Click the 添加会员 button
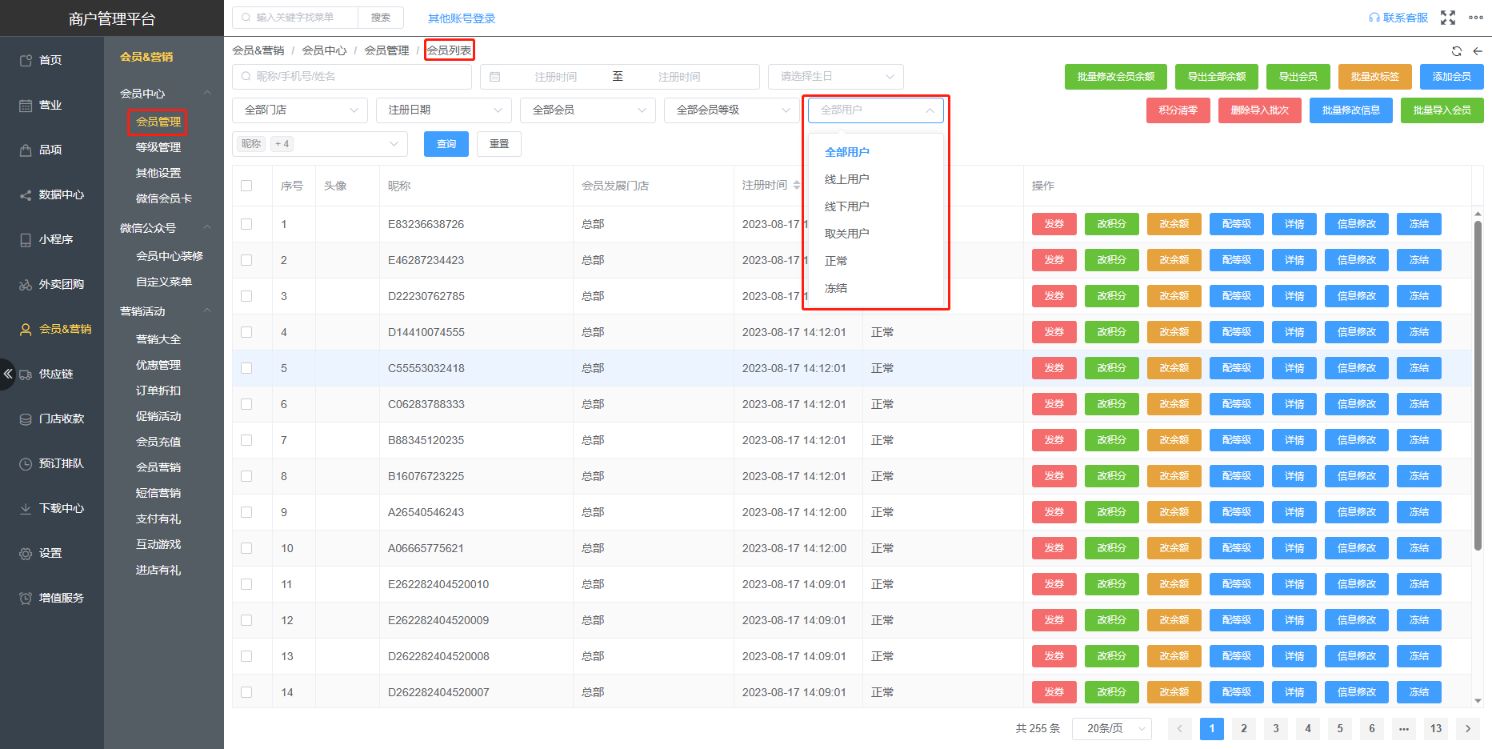Screen dimensions: 1492x749 (1452, 77)
